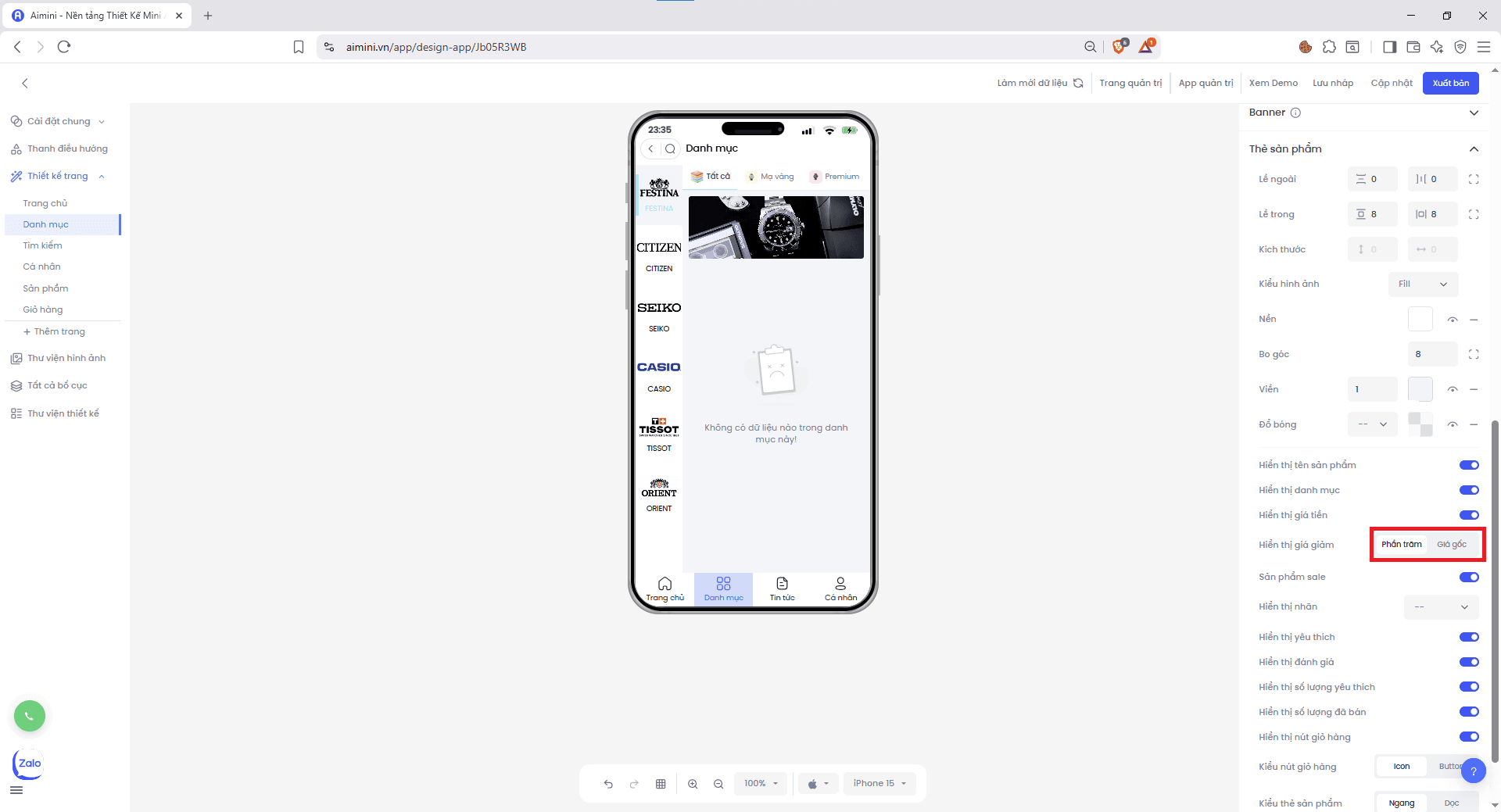Click the Nền background color swatch
This screenshot has width=1501, height=812.
coord(1420,319)
